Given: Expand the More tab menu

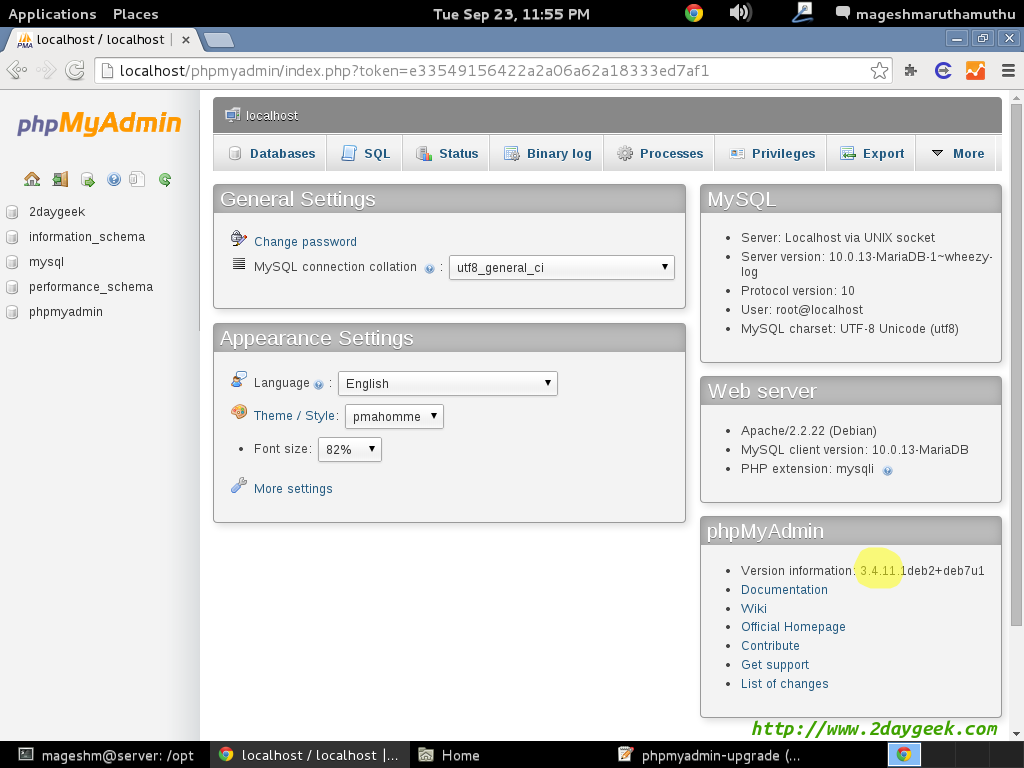Looking at the screenshot, I should (x=957, y=153).
